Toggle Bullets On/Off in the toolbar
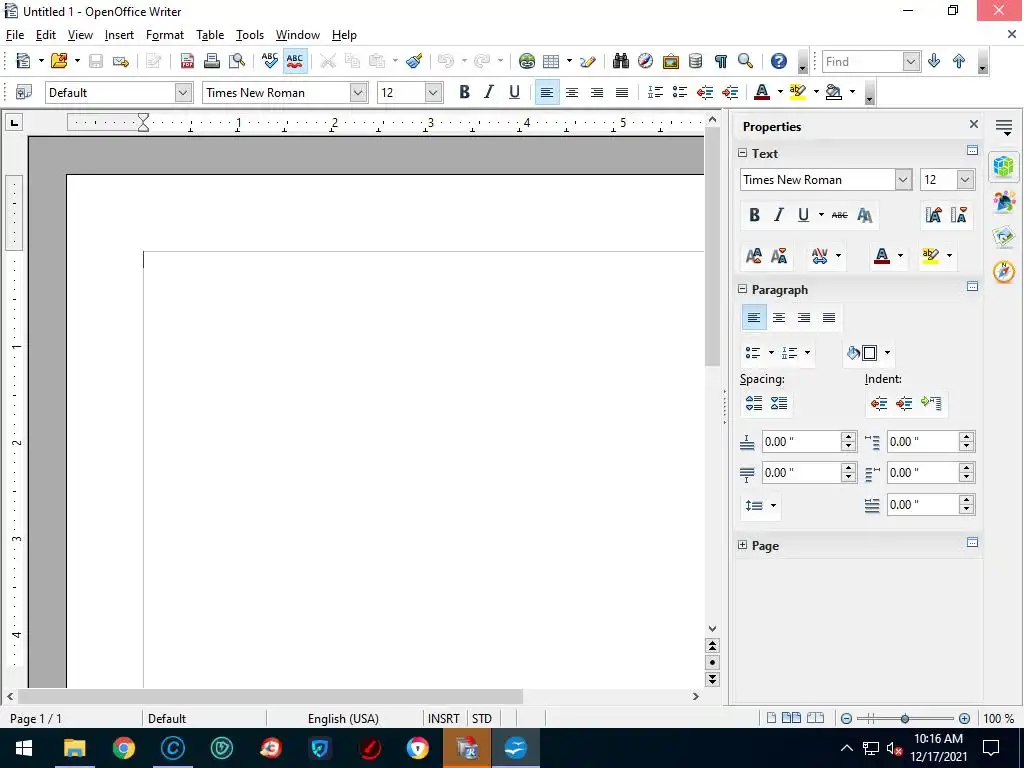Screen dimensions: 1024x768 pos(680,92)
